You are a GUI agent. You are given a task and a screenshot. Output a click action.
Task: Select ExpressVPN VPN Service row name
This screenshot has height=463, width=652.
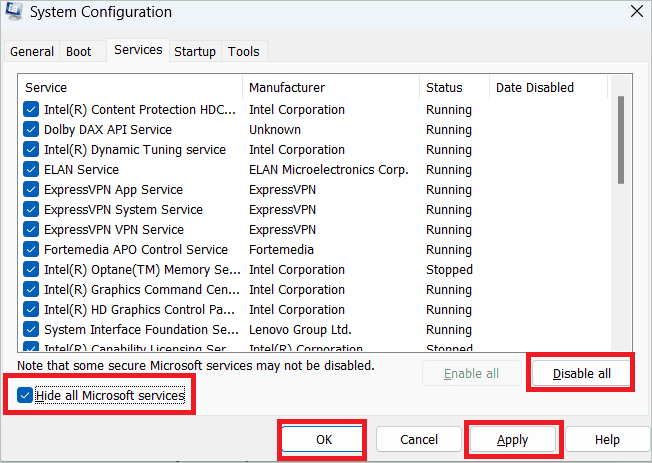pyautogui.click(x=114, y=230)
